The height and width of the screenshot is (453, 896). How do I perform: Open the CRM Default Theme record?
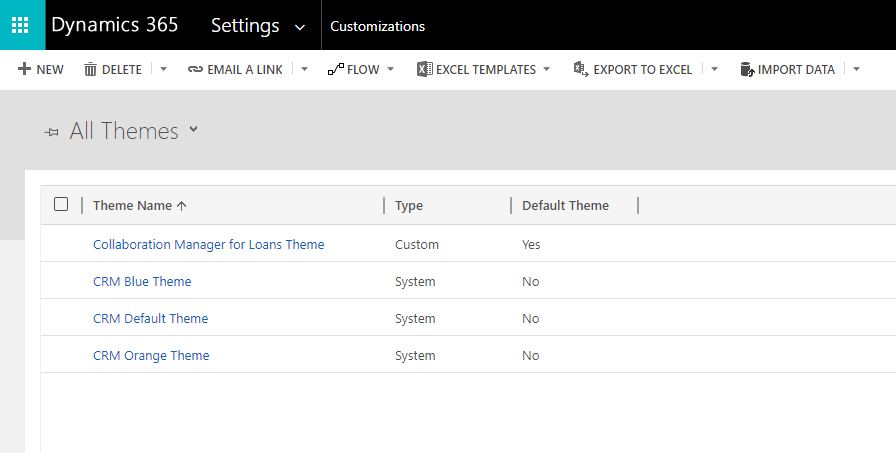(150, 318)
